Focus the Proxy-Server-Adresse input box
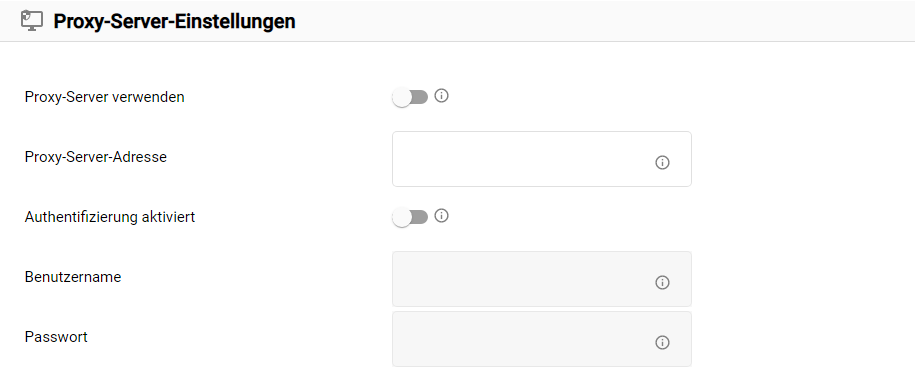Viewport: 915px width, 385px height. pos(542,159)
